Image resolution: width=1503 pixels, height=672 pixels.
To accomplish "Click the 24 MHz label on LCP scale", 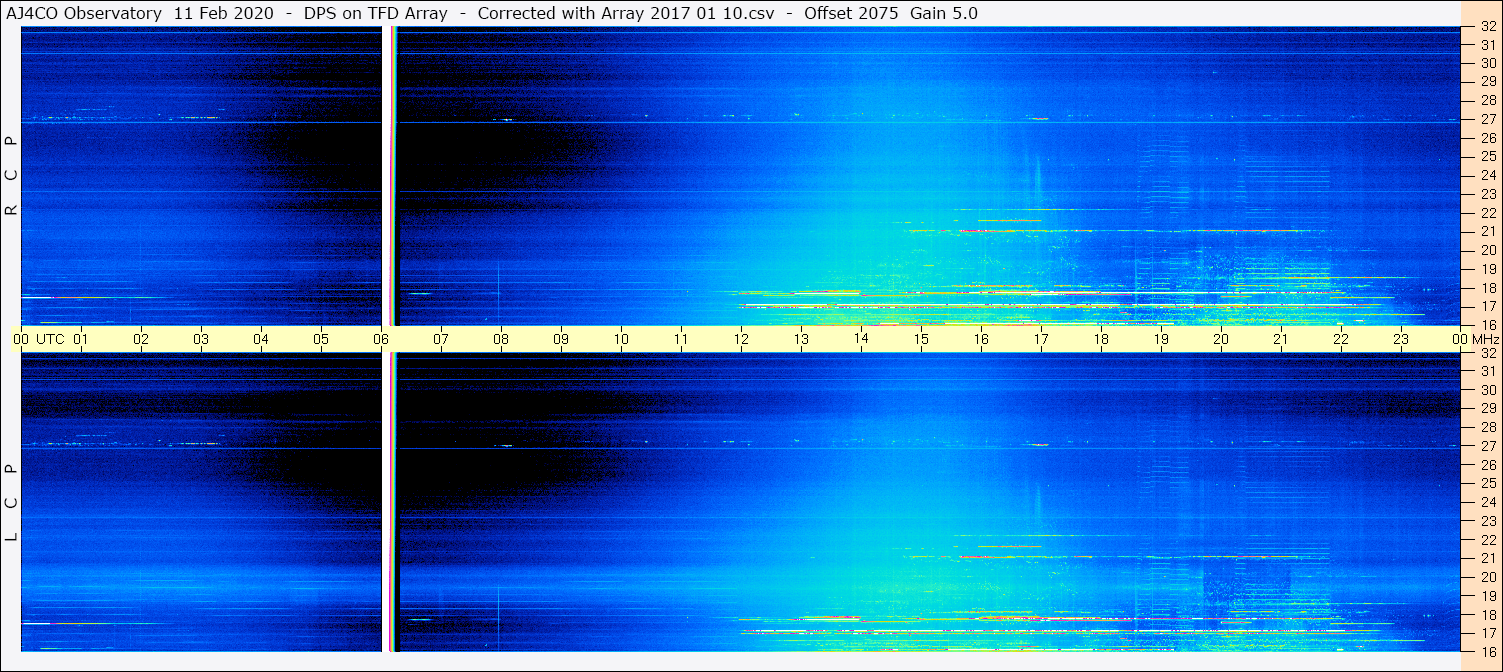I will [x=1487, y=502].
